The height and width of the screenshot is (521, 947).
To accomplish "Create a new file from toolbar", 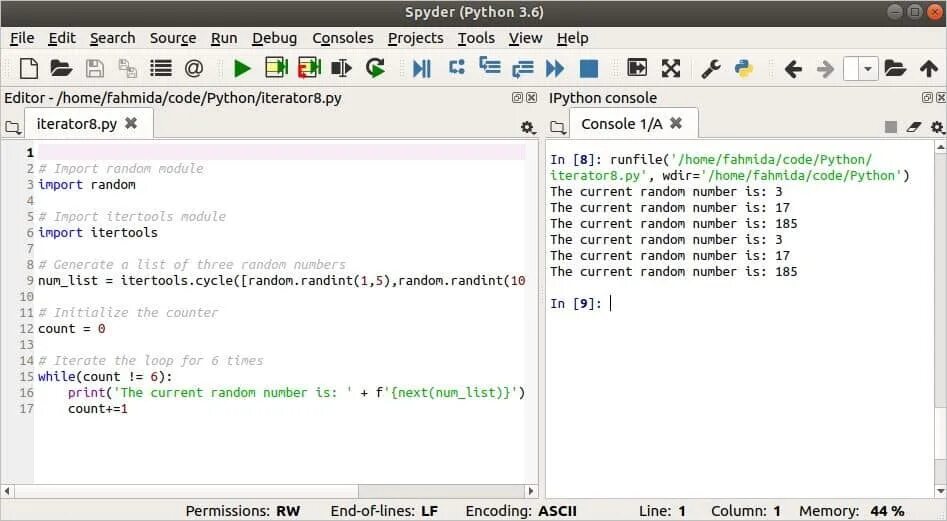I will [x=28, y=68].
